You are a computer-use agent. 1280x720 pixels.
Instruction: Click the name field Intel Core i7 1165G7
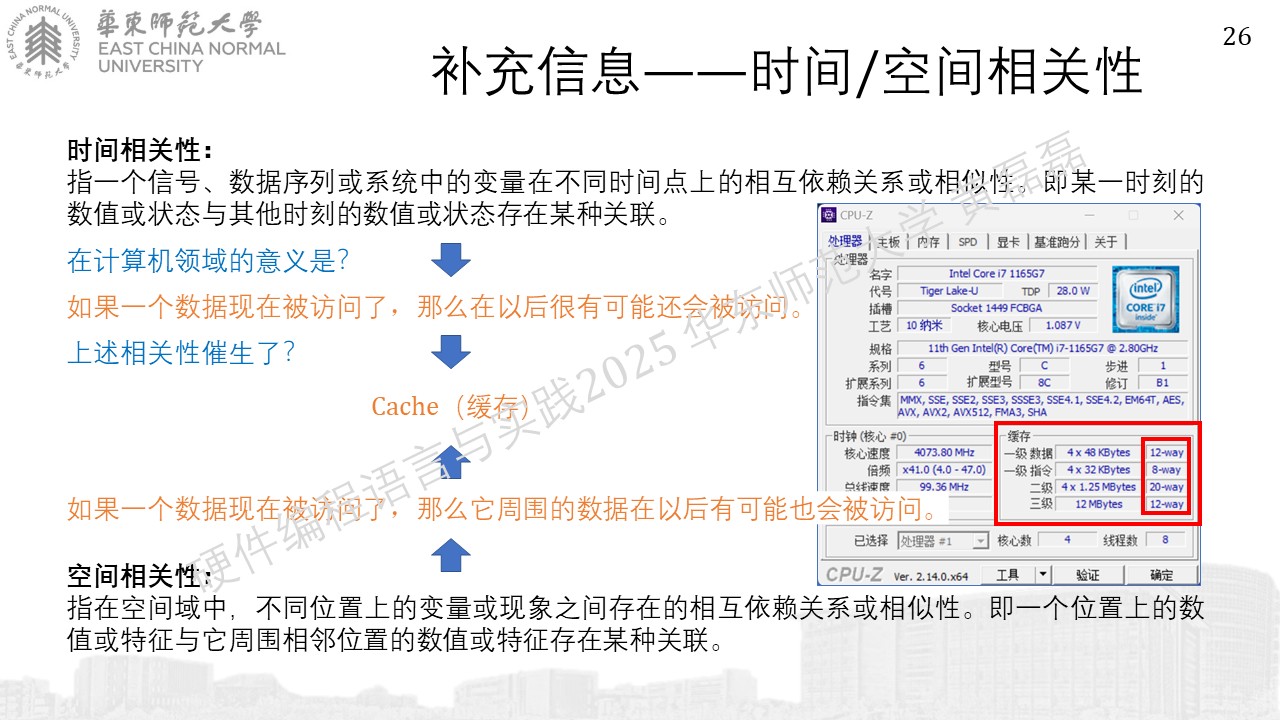pyautogui.click(x=997, y=273)
